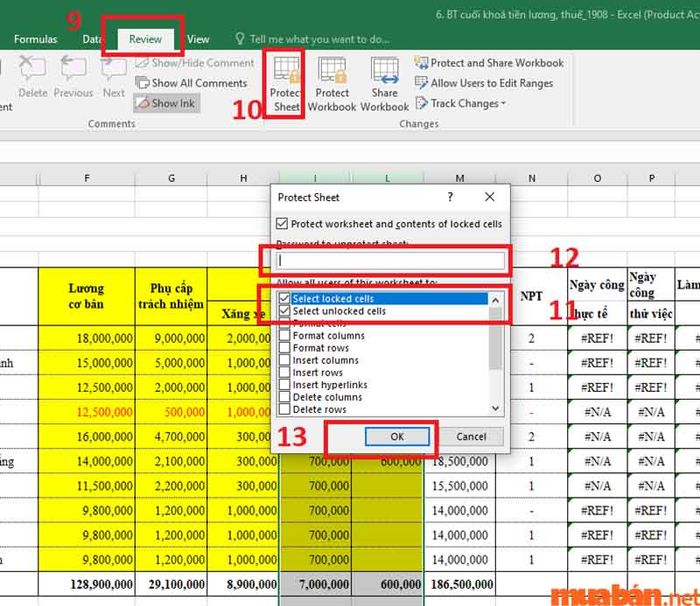Select column F header

tap(87, 178)
